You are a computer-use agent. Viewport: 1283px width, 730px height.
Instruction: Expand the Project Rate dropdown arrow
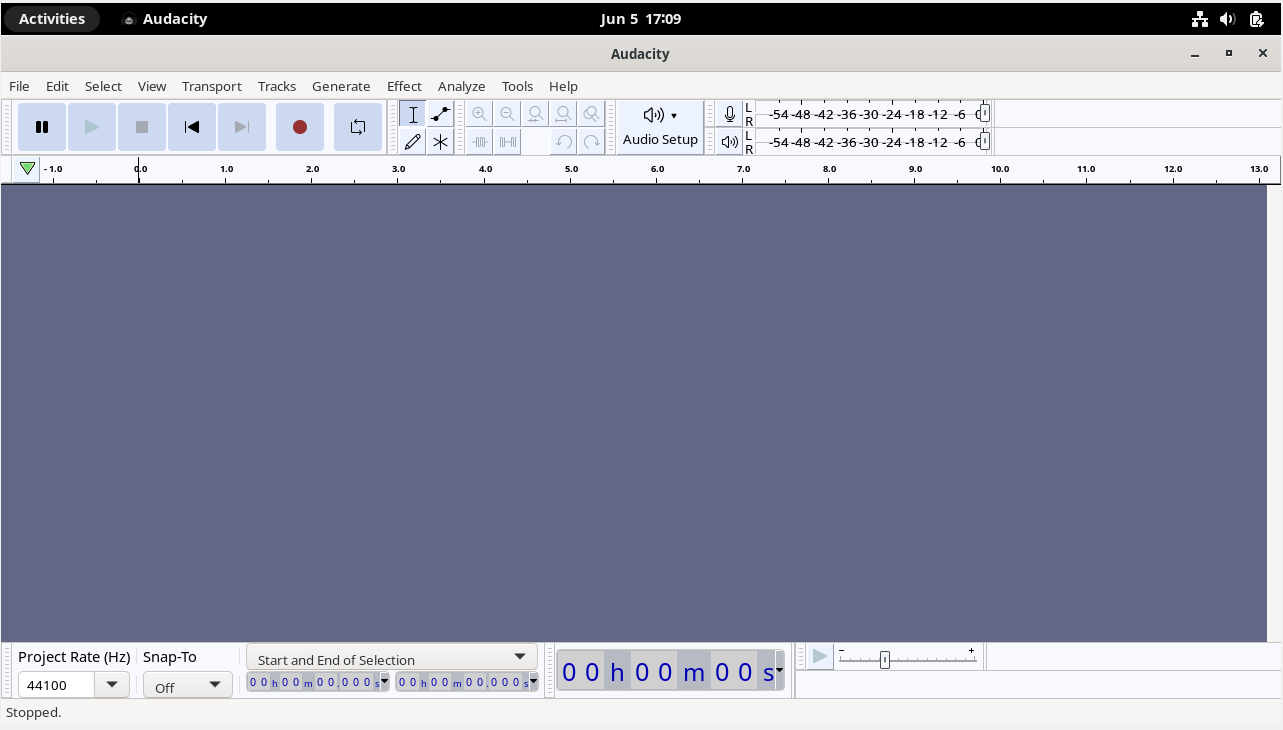point(112,685)
